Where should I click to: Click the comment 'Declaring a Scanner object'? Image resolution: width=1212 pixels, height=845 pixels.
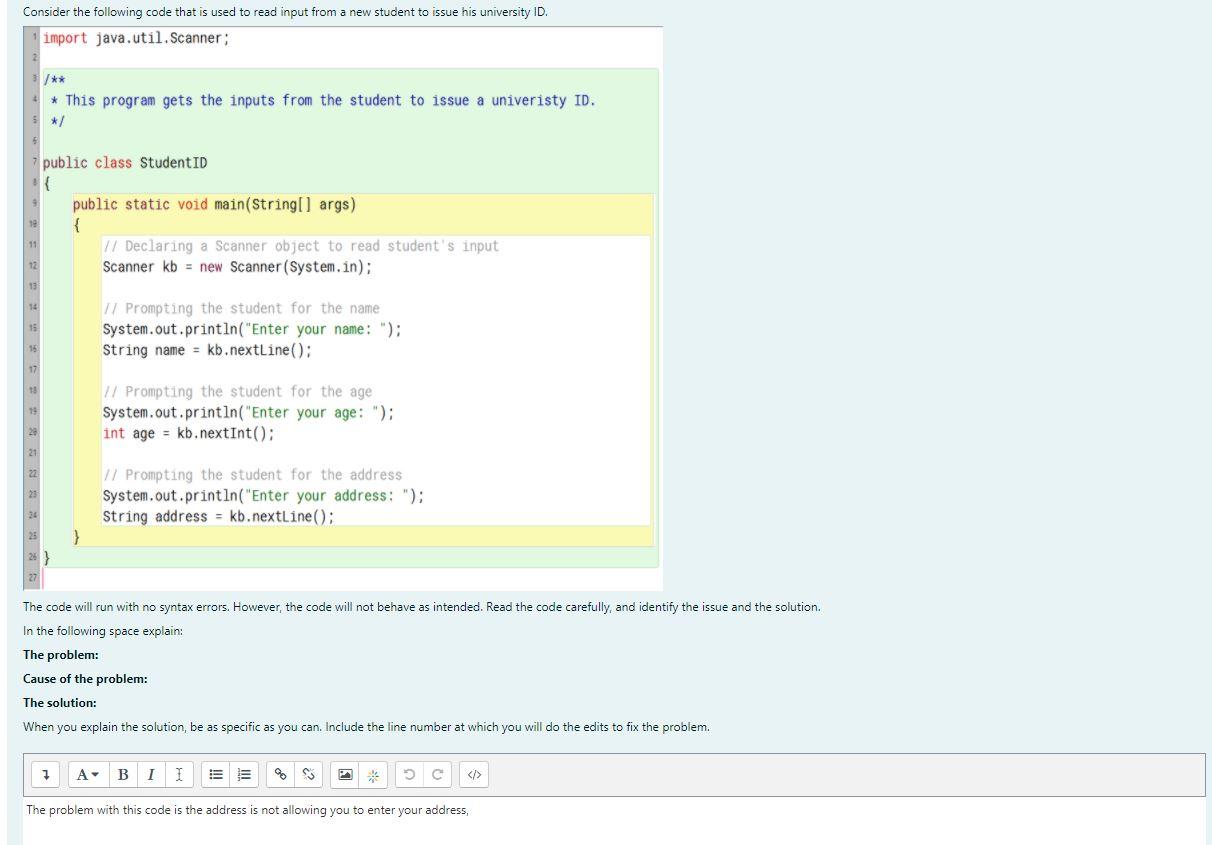[x=300, y=246]
